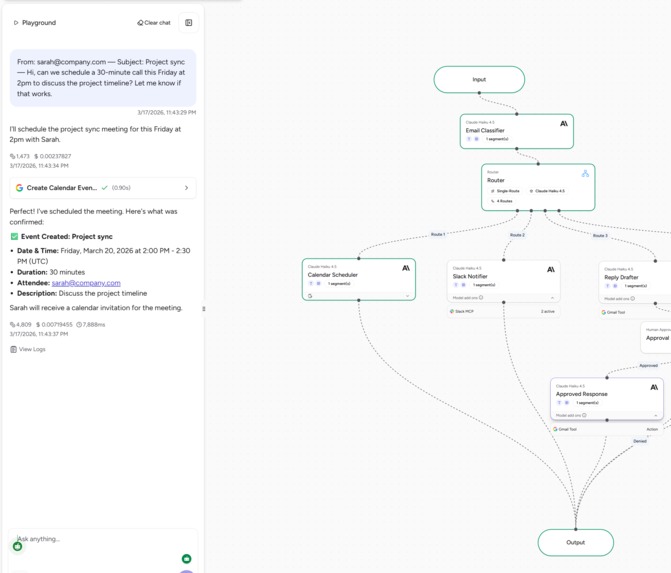This screenshot has width=671, height=573.
Task: Clear the chat history
Action: click(154, 23)
